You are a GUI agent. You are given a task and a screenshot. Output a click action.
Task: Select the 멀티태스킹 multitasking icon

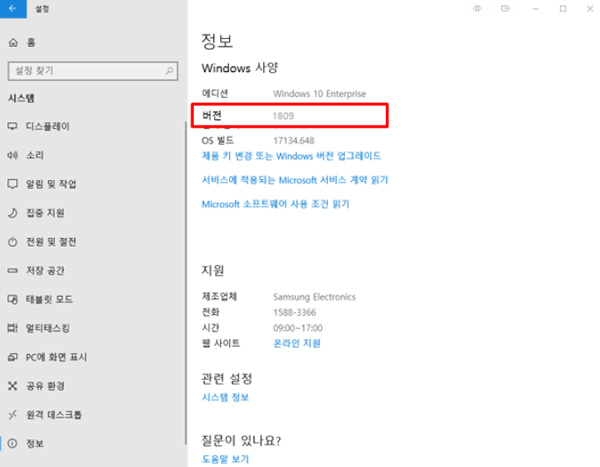pos(13,328)
